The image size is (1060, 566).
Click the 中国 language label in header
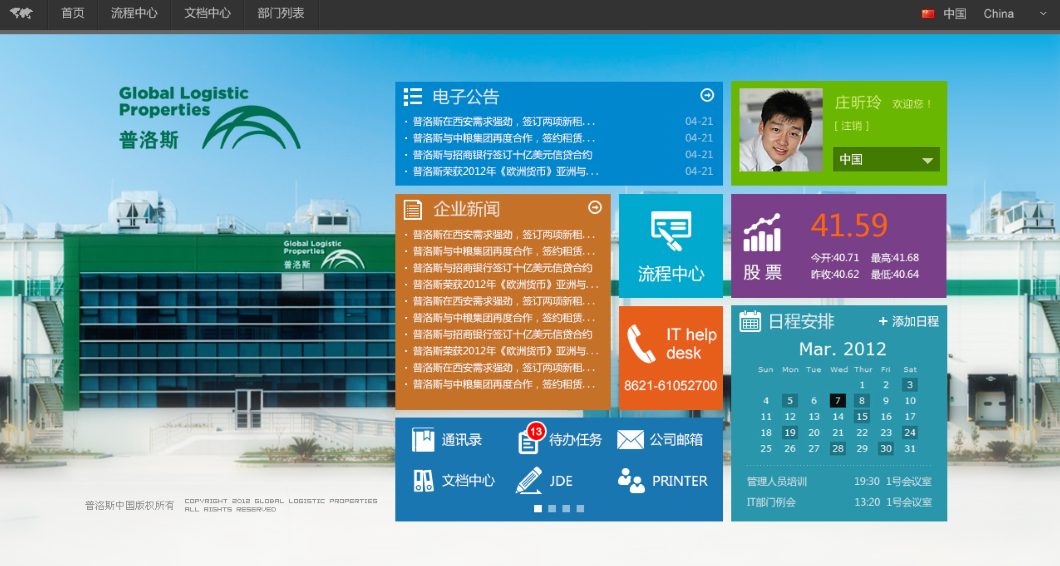[x=955, y=14]
